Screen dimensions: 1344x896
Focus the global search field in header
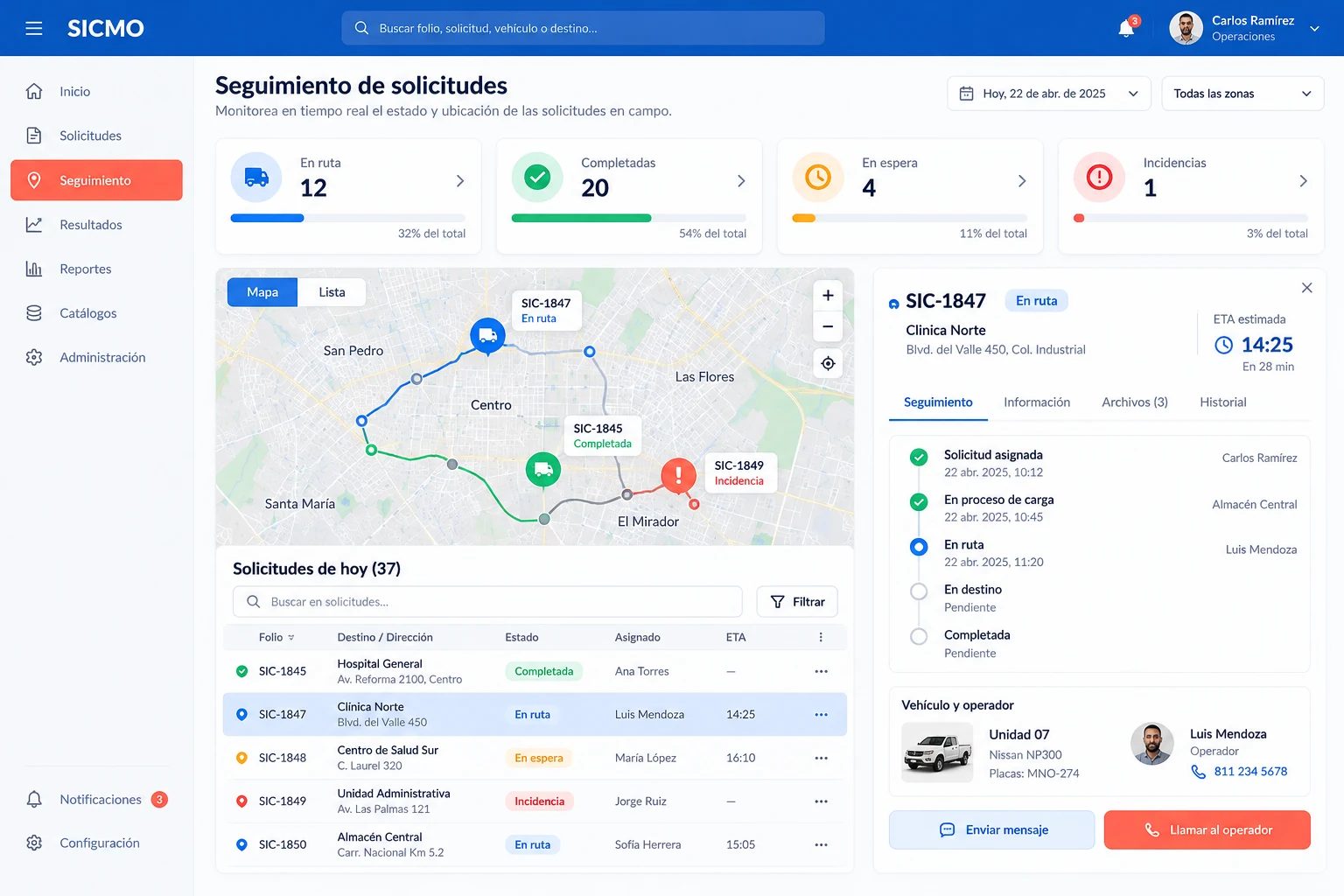click(583, 28)
